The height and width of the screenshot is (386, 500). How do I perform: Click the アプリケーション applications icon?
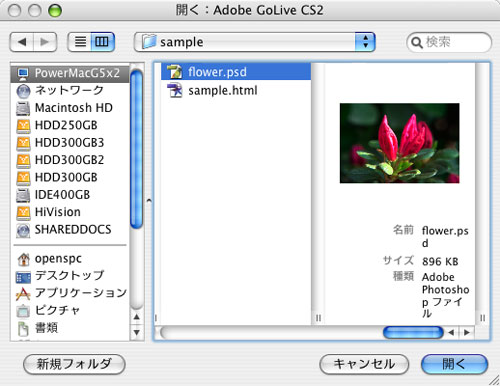[x=23, y=294]
